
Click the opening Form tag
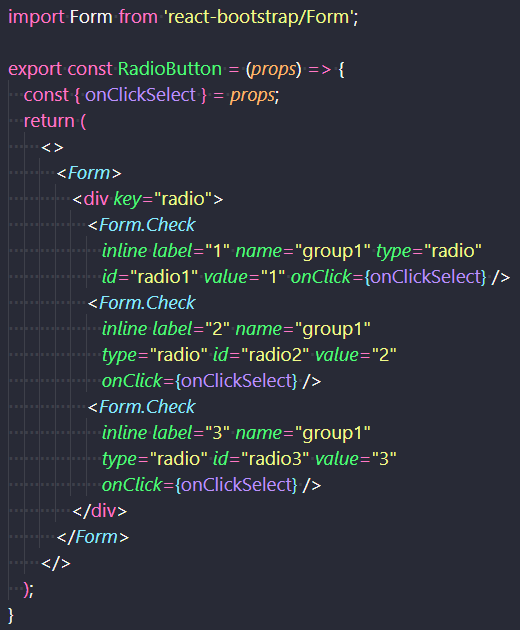[89, 173]
